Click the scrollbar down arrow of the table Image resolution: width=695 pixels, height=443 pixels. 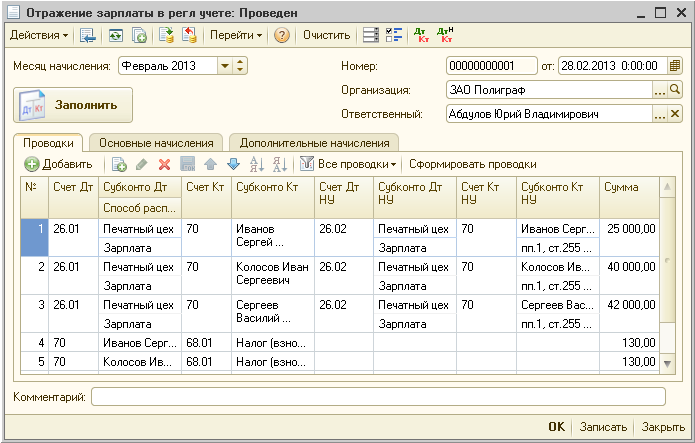pos(667,364)
